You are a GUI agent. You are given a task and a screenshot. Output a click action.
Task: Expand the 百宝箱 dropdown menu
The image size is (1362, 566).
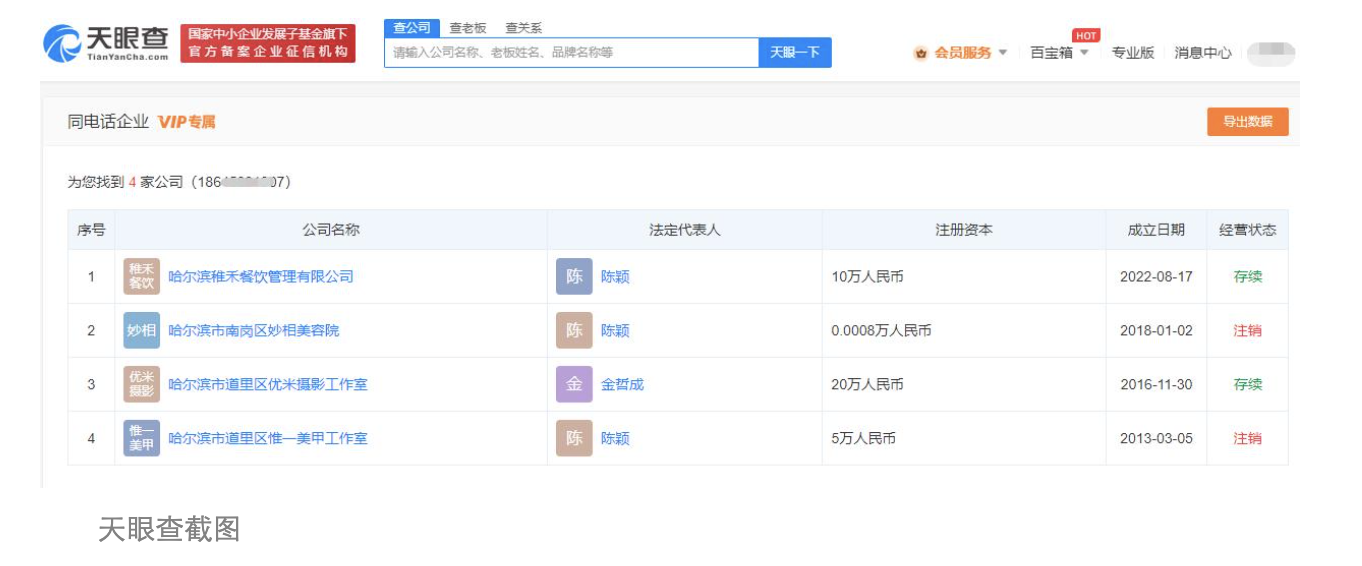(1084, 53)
